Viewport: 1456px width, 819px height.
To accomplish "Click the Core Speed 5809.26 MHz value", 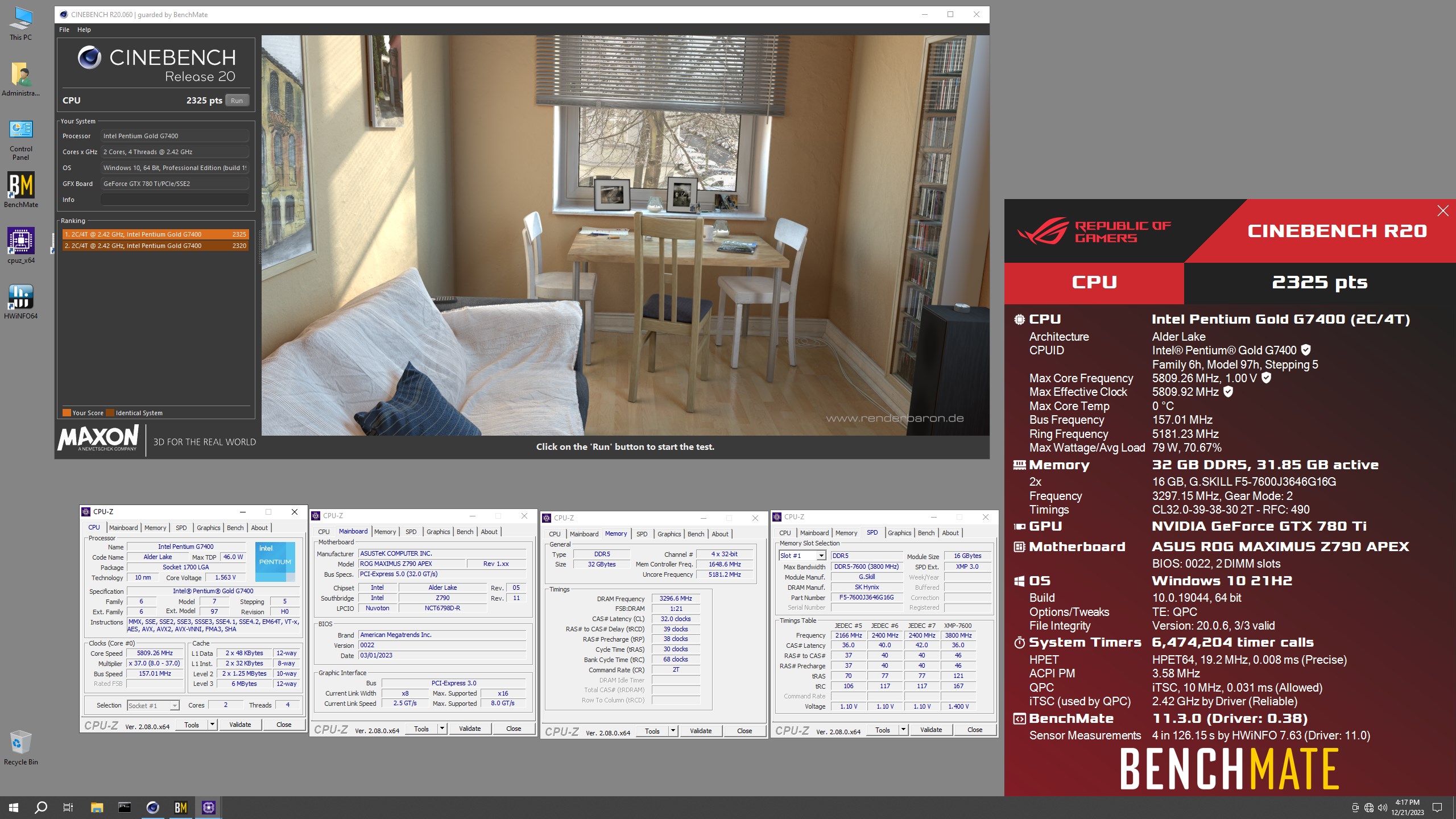I will click(x=155, y=653).
